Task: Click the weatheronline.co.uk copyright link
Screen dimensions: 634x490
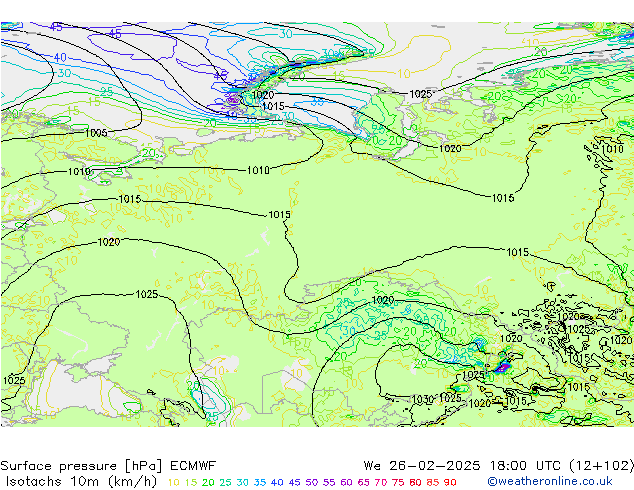Action: point(549,482)
